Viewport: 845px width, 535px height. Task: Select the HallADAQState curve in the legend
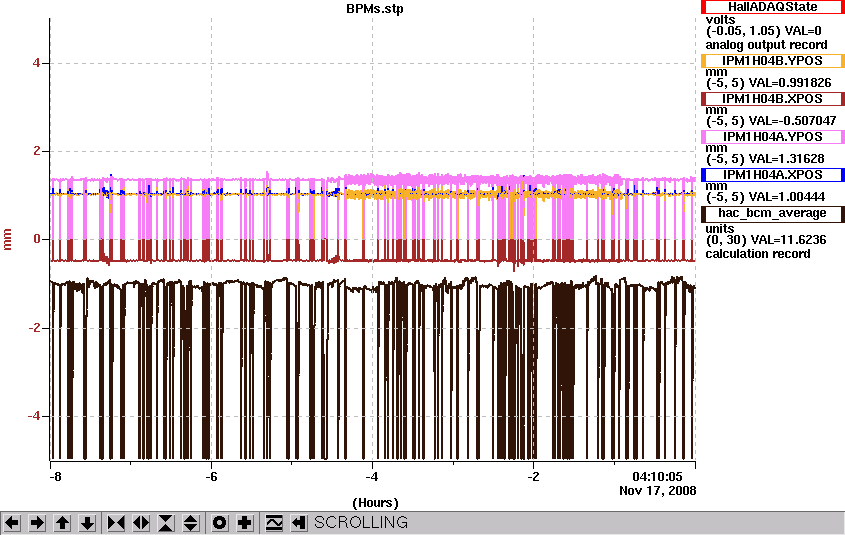click(772, 7)
